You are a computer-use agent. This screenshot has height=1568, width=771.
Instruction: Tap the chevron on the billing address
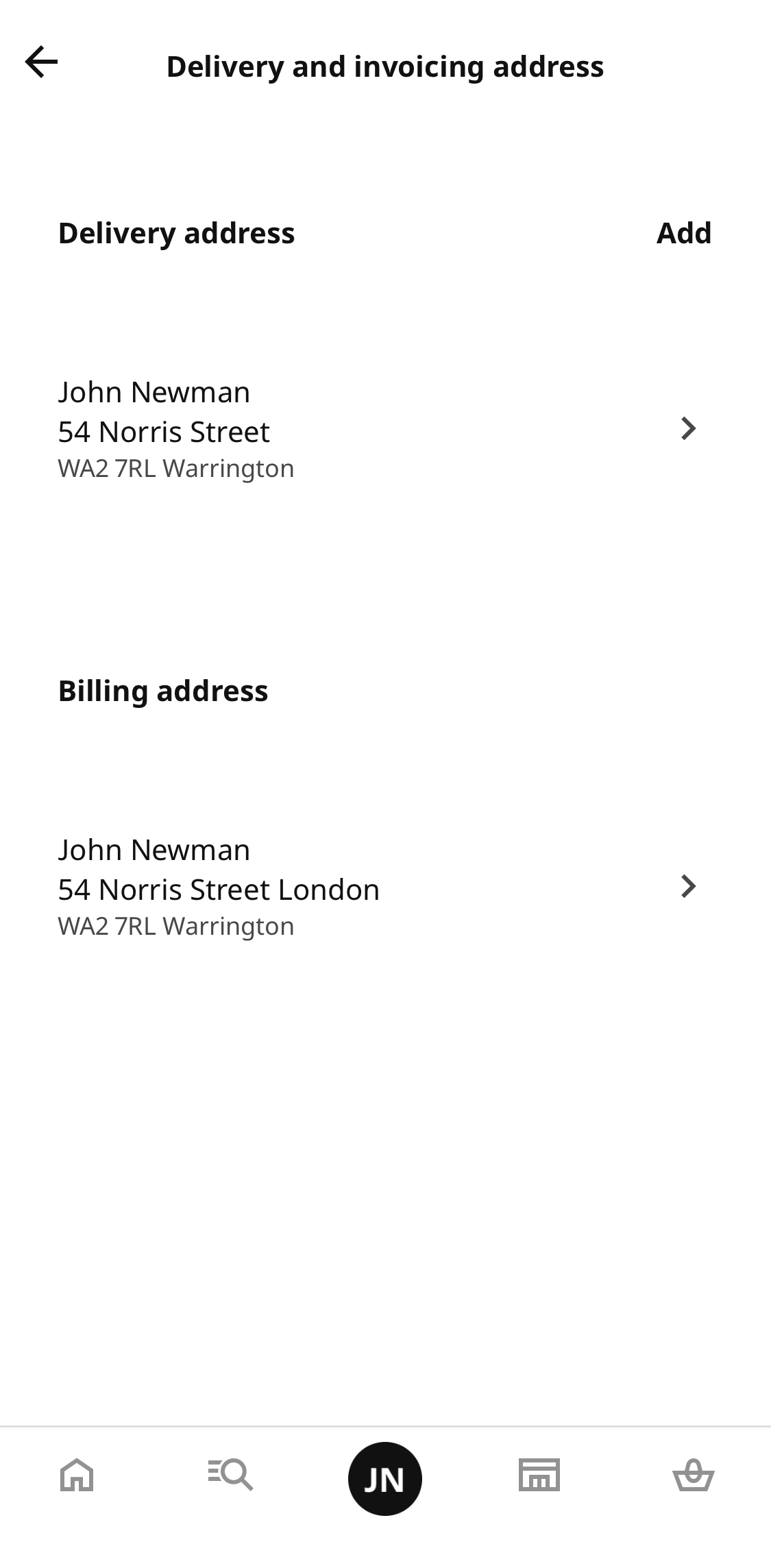[688, 886]
